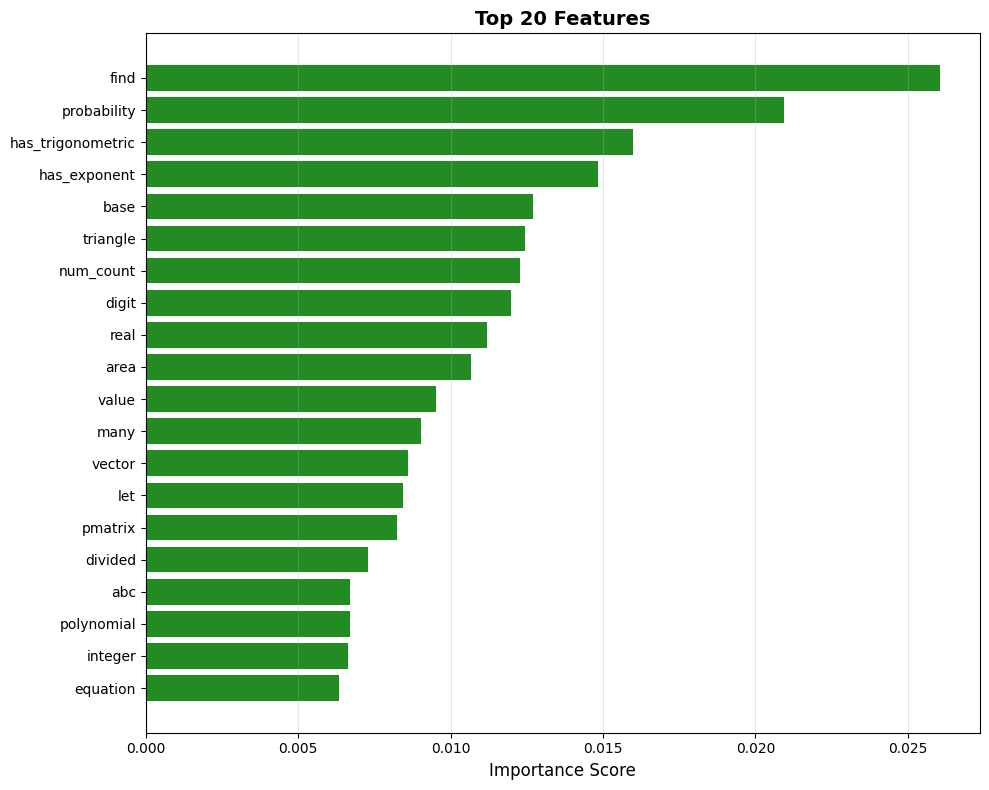Click the 'Top 20 Features' title text
Screen dimensions: 989x790
click(563, 18)
